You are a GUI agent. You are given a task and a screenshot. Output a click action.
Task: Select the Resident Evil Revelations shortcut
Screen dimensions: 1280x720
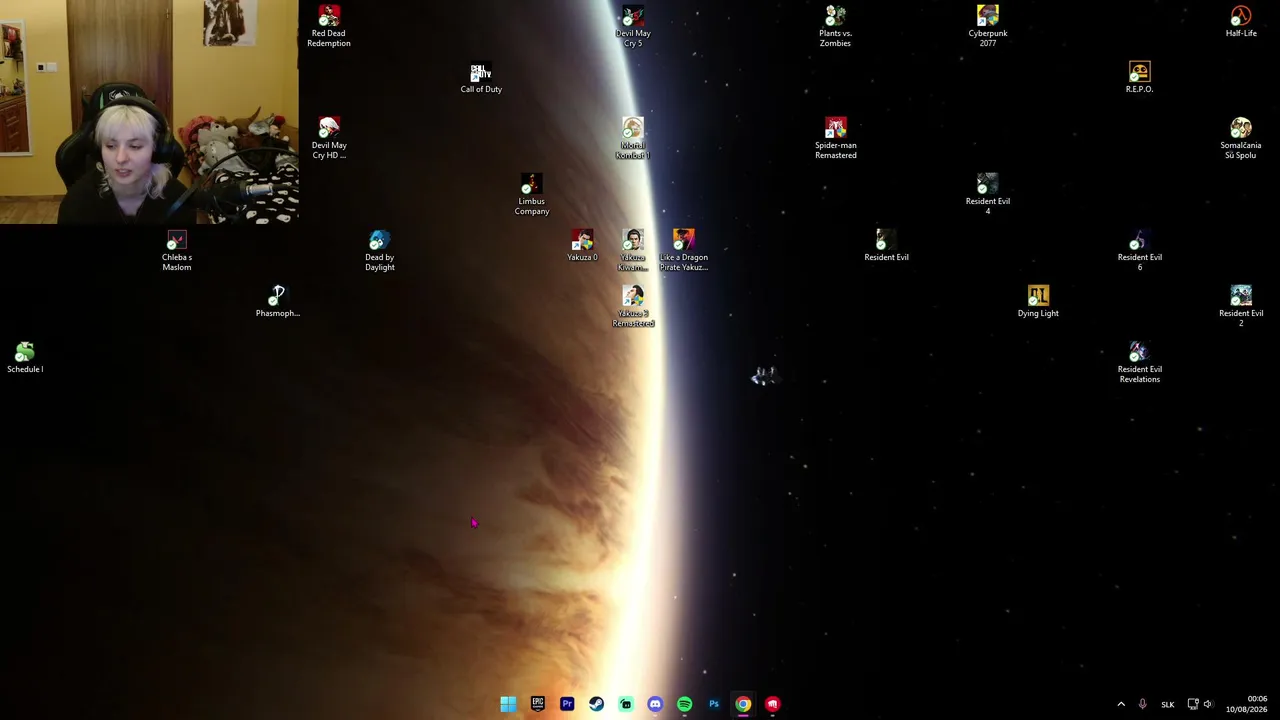(x=1140, y=362)
